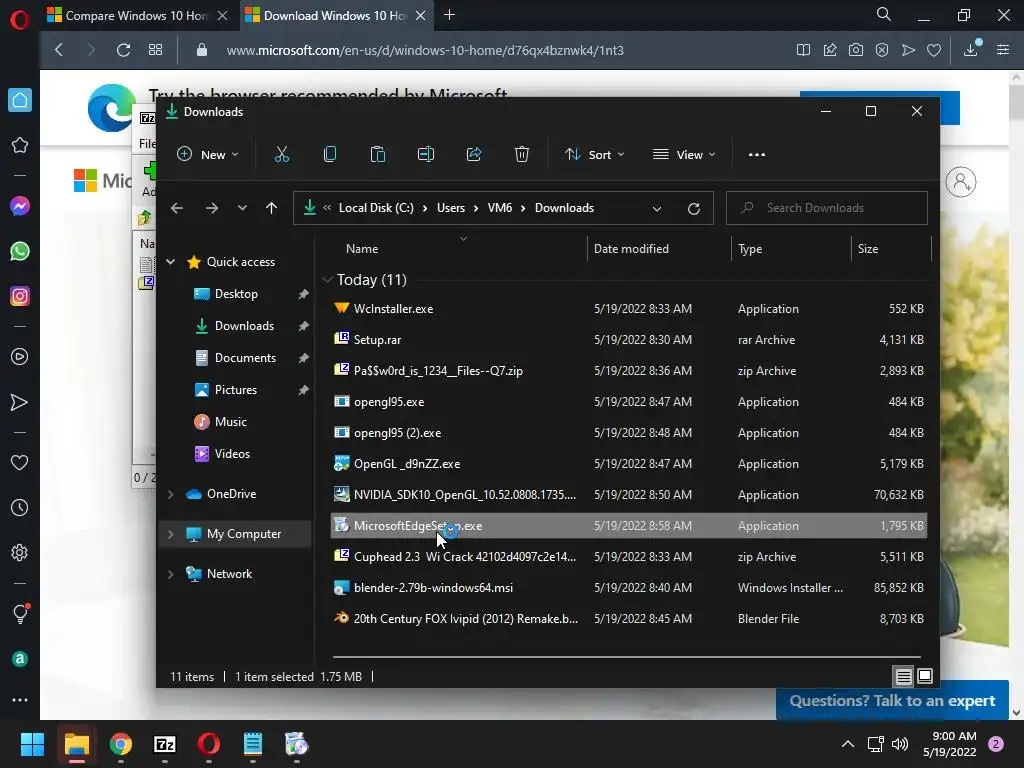This screenshot has height=768, width=1024.
Task: Click Users in the address breadcrumb
Action: pos(451,208)
